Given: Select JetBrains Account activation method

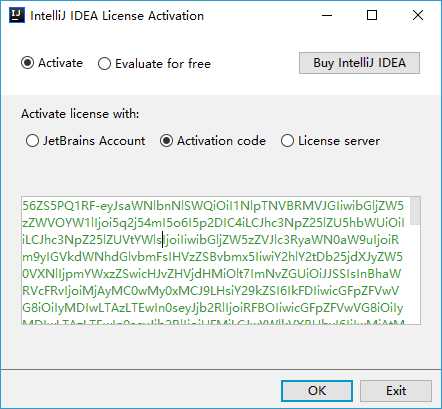Looking at the screenshot, I should pos(32,141).
